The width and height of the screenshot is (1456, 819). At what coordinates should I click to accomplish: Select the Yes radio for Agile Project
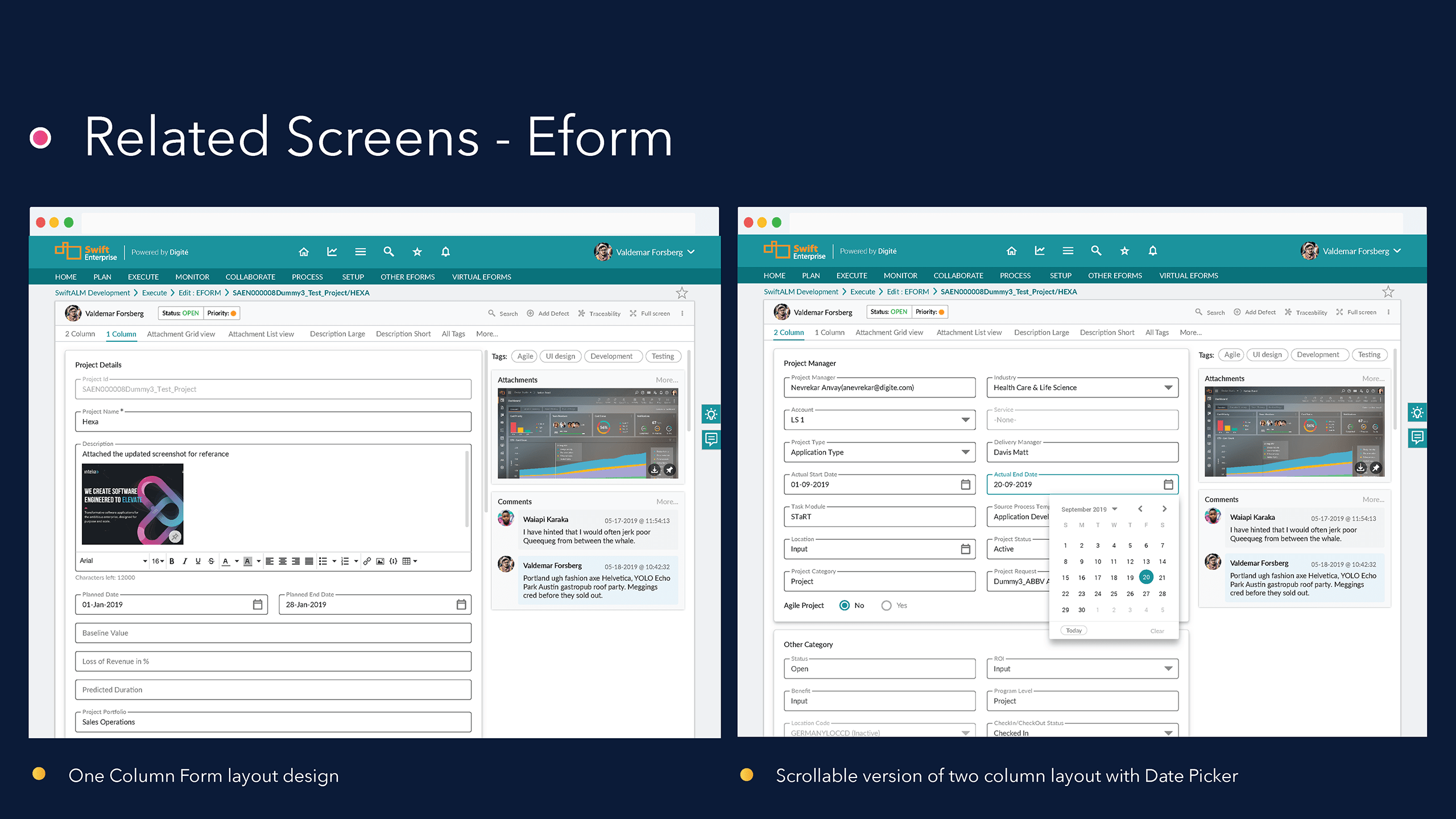[886, 605]
